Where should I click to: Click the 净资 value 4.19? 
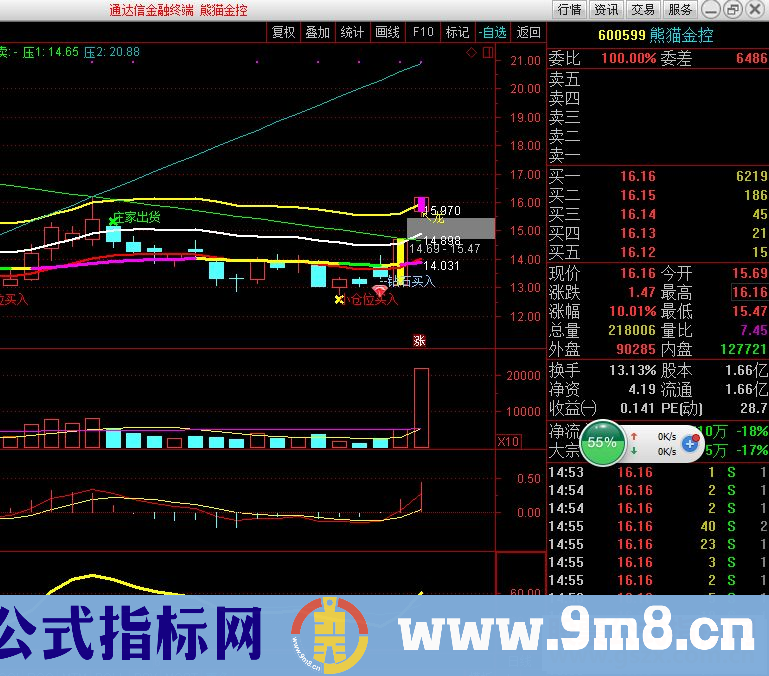(x=642, y=390)
